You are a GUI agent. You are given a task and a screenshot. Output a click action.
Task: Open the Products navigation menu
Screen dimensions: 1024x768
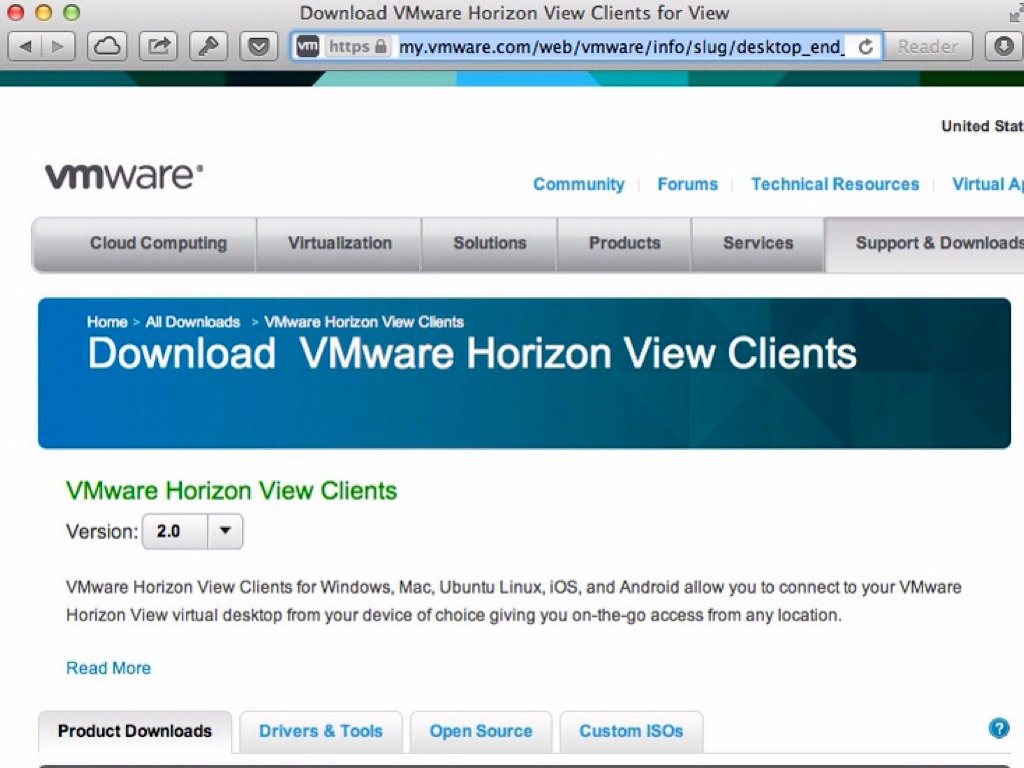[x=624, y=243]
